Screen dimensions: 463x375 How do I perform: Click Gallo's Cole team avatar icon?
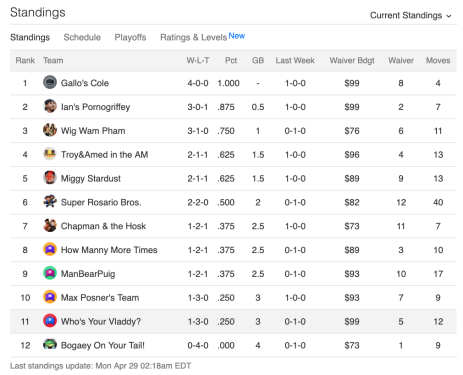(x=50, y=82)
